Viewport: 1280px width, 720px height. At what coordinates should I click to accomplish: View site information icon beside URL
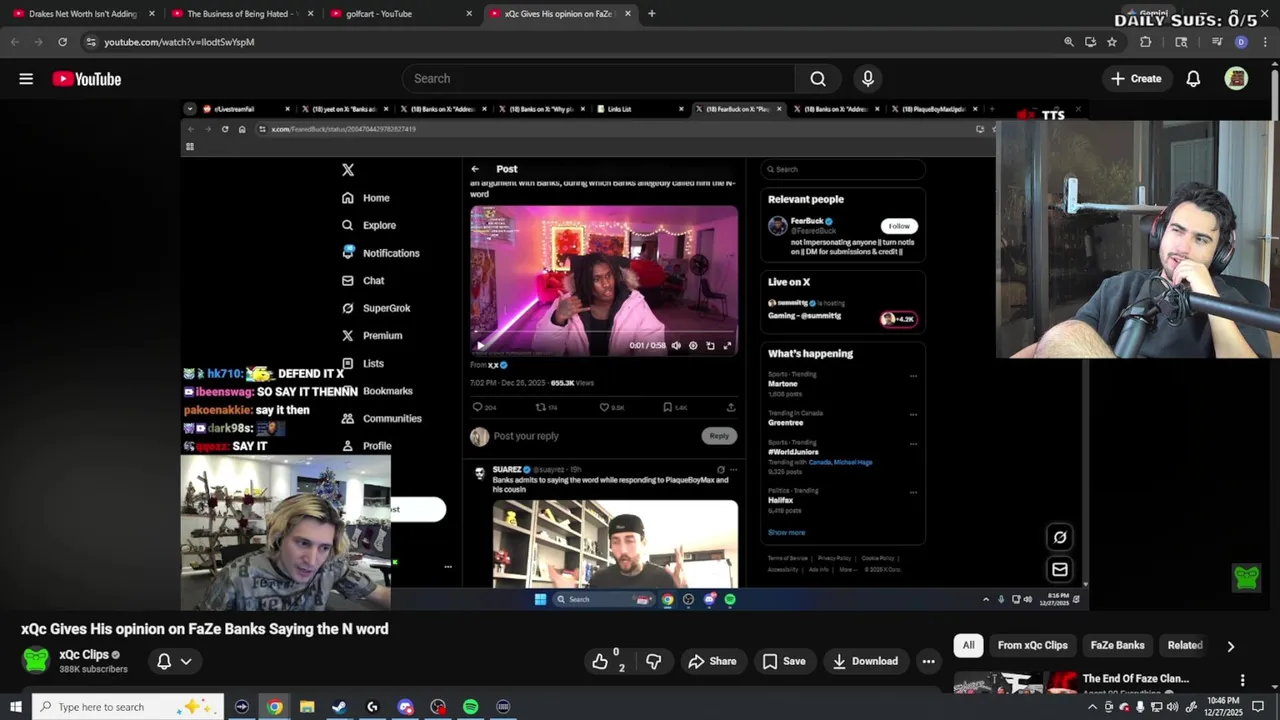pyautogui.click(x=91, y=42)
